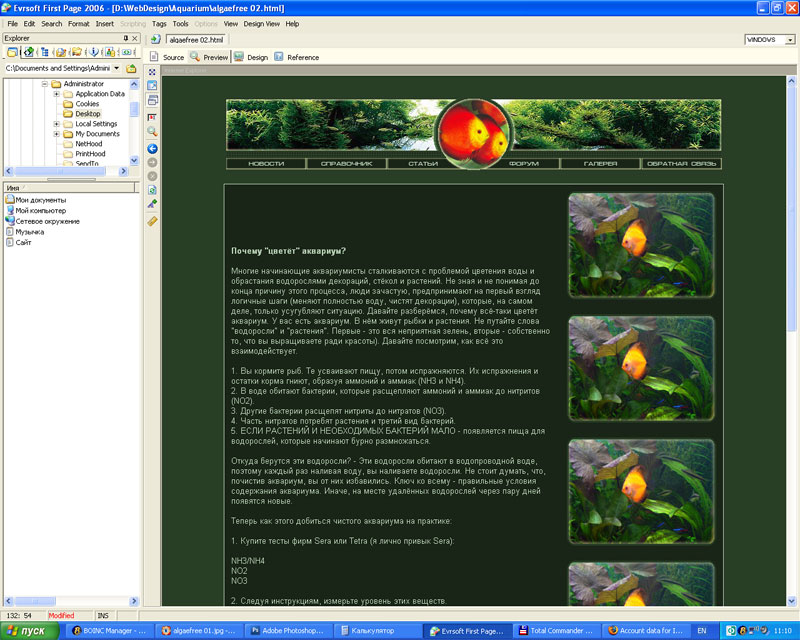Click the blue info 'i' icon in Explorer toolbar
The image size is (800, 640).
tap(93, 52)
